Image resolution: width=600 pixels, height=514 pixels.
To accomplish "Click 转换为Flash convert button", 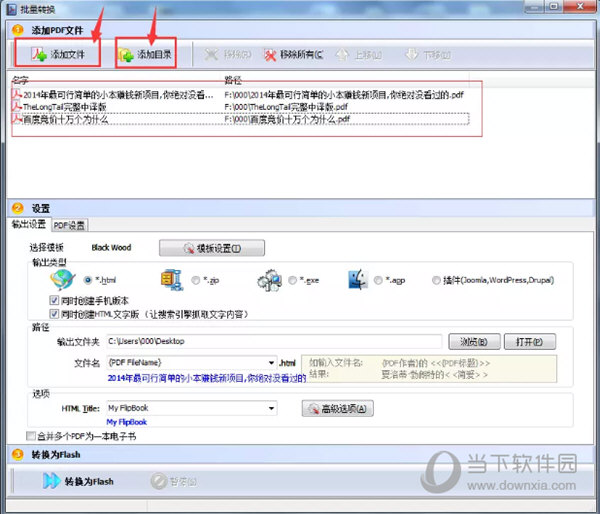I will [78, 481].
